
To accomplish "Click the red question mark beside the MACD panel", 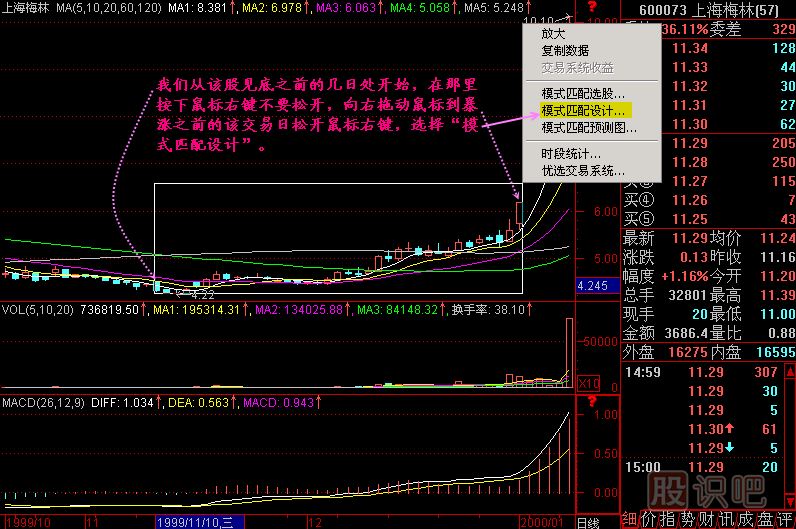I will [591, 402].
